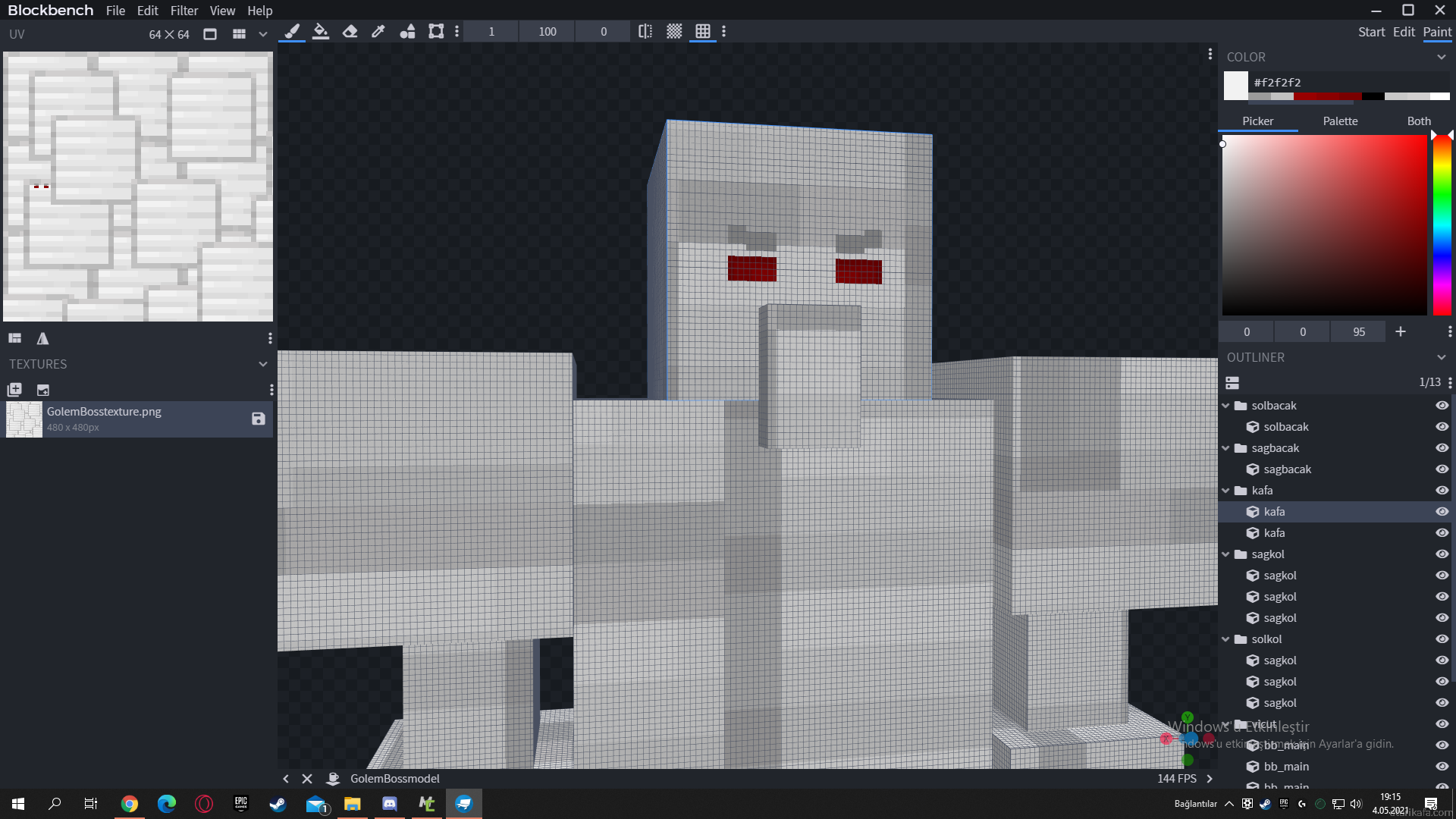Open Steam from the taskbar

[278, 804]
